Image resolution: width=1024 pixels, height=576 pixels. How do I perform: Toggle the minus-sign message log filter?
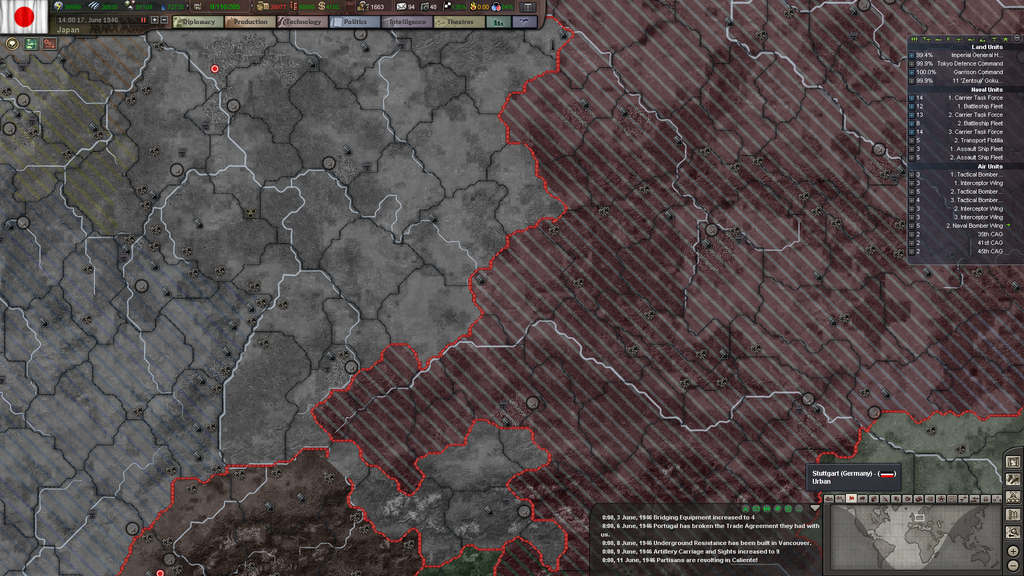799,509
